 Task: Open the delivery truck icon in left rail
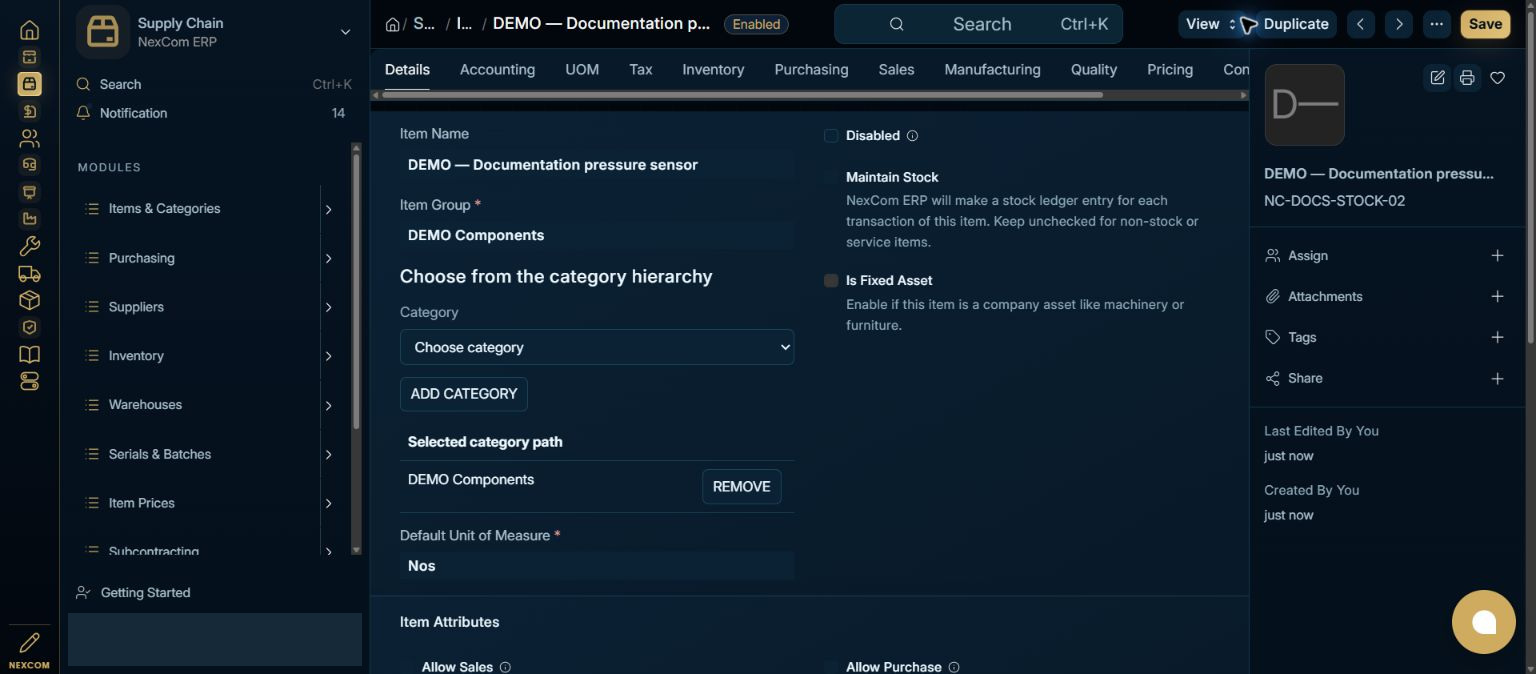[30, 273]
